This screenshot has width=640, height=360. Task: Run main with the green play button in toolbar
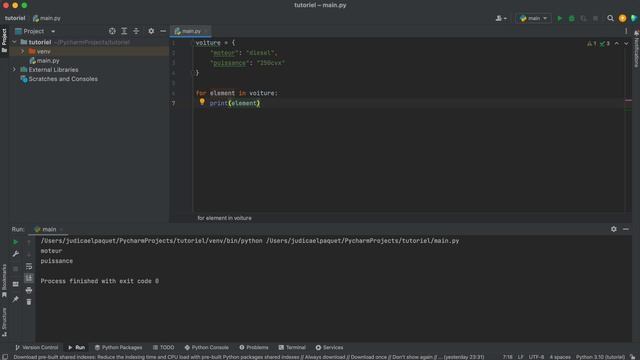pos(560,18)
